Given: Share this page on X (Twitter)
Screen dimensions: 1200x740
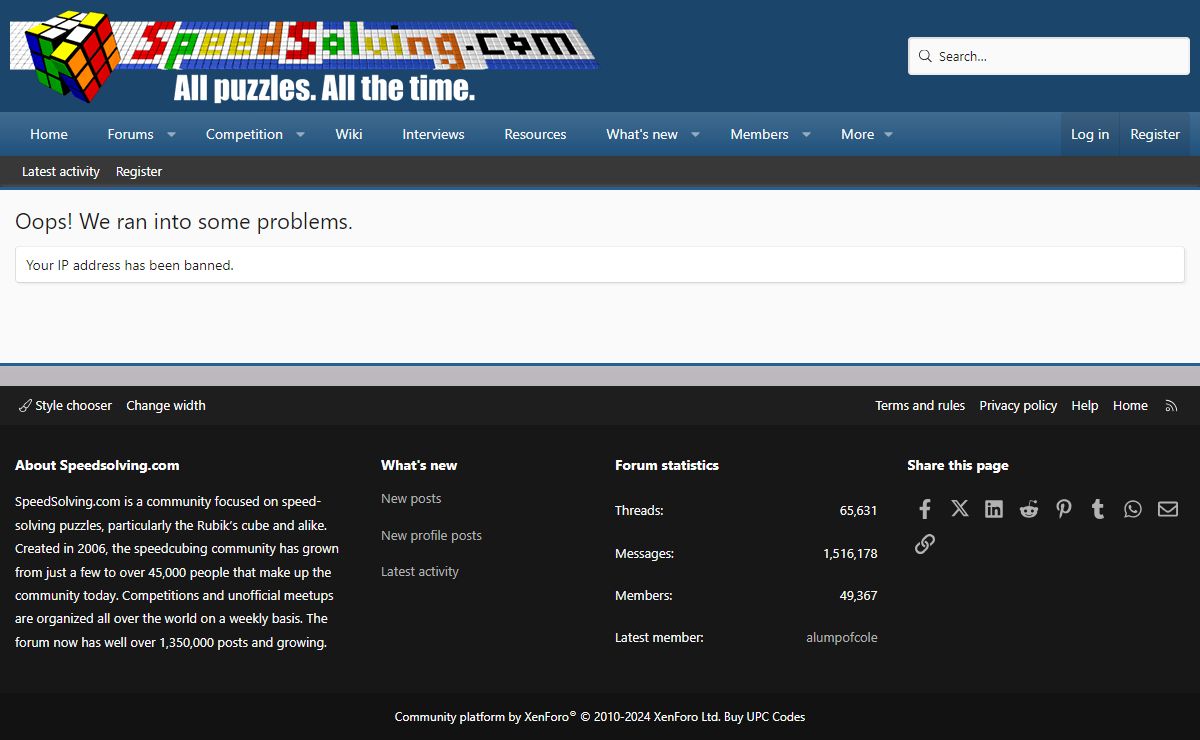Looking at the screenshot, I should [x=960, y=509].
